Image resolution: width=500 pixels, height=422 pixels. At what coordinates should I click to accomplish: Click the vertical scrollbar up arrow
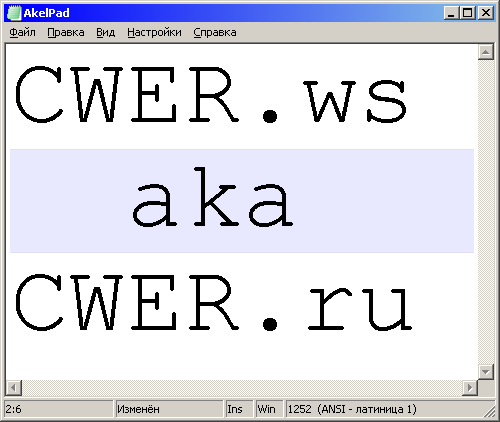tap(486, 52)
